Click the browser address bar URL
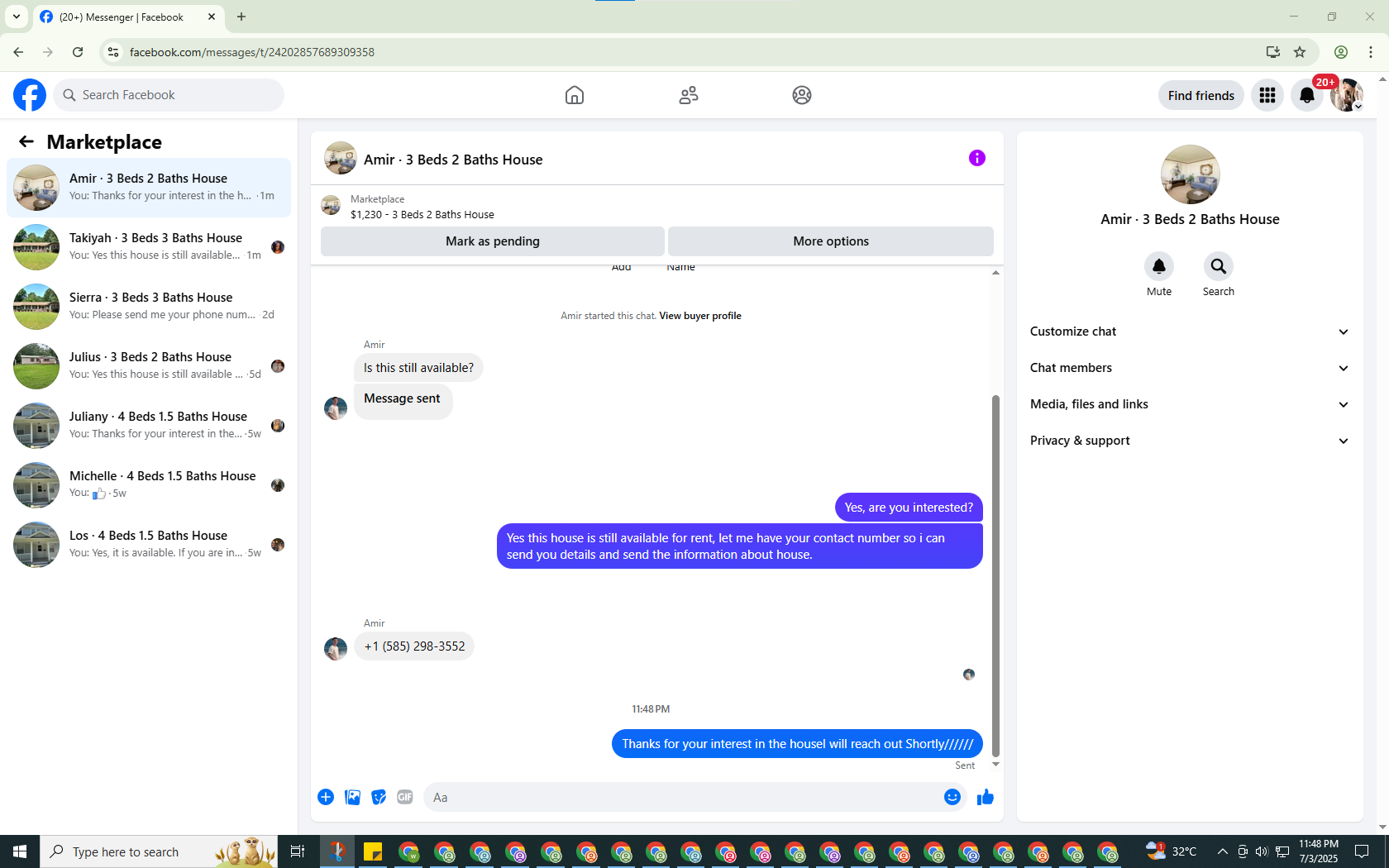 [x=252, y=52]
